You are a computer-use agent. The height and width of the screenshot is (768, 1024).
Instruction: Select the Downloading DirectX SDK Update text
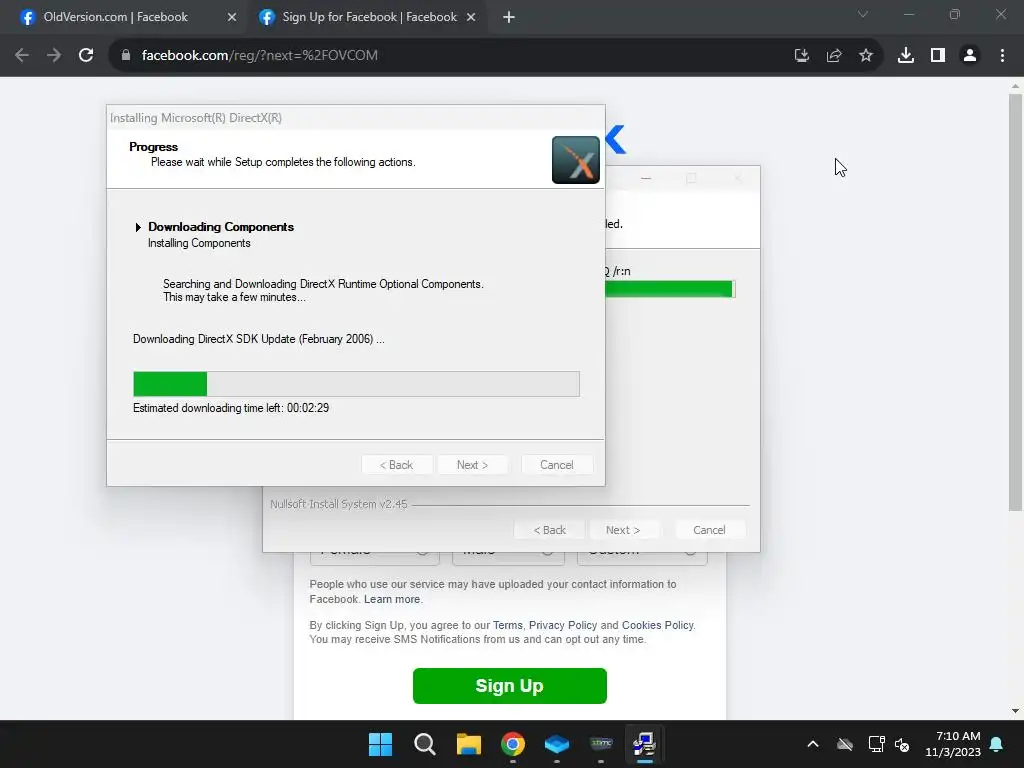pyautogui.click(x=259, y=339)
